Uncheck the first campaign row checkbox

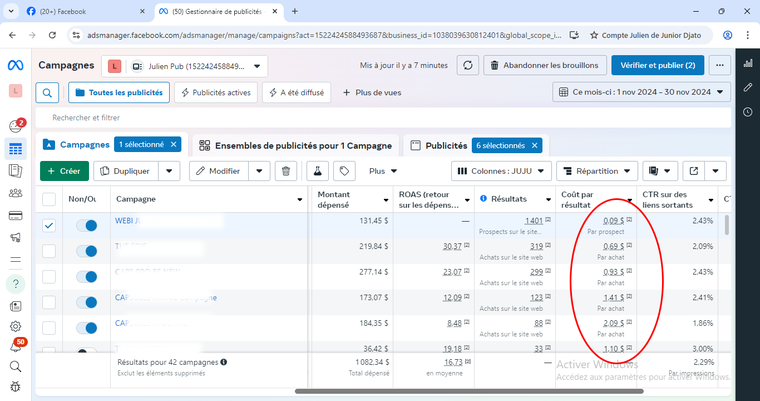[x=49, y=226]
